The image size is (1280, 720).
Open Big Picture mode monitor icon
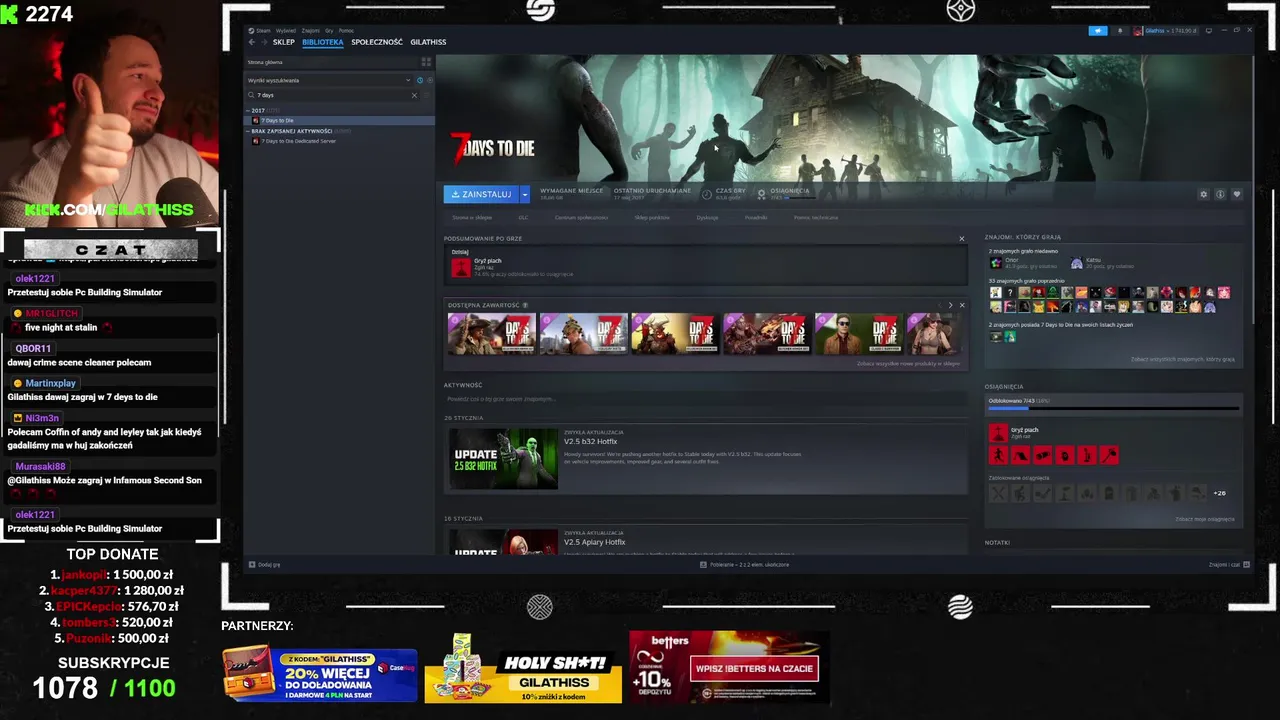tap(1209, 30)
